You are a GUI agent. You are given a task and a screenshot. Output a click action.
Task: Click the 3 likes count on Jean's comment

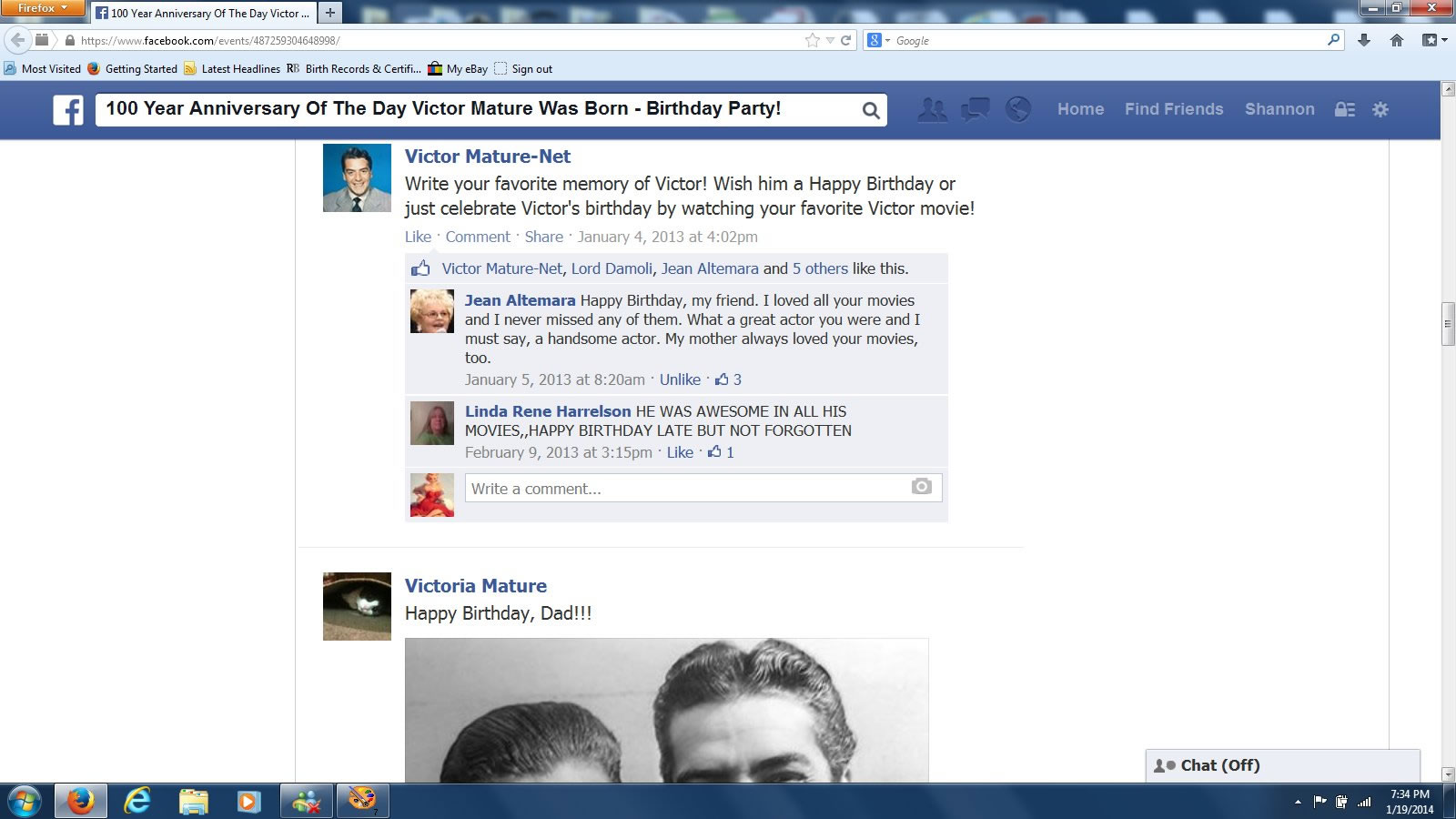click(x=729, y=379)
